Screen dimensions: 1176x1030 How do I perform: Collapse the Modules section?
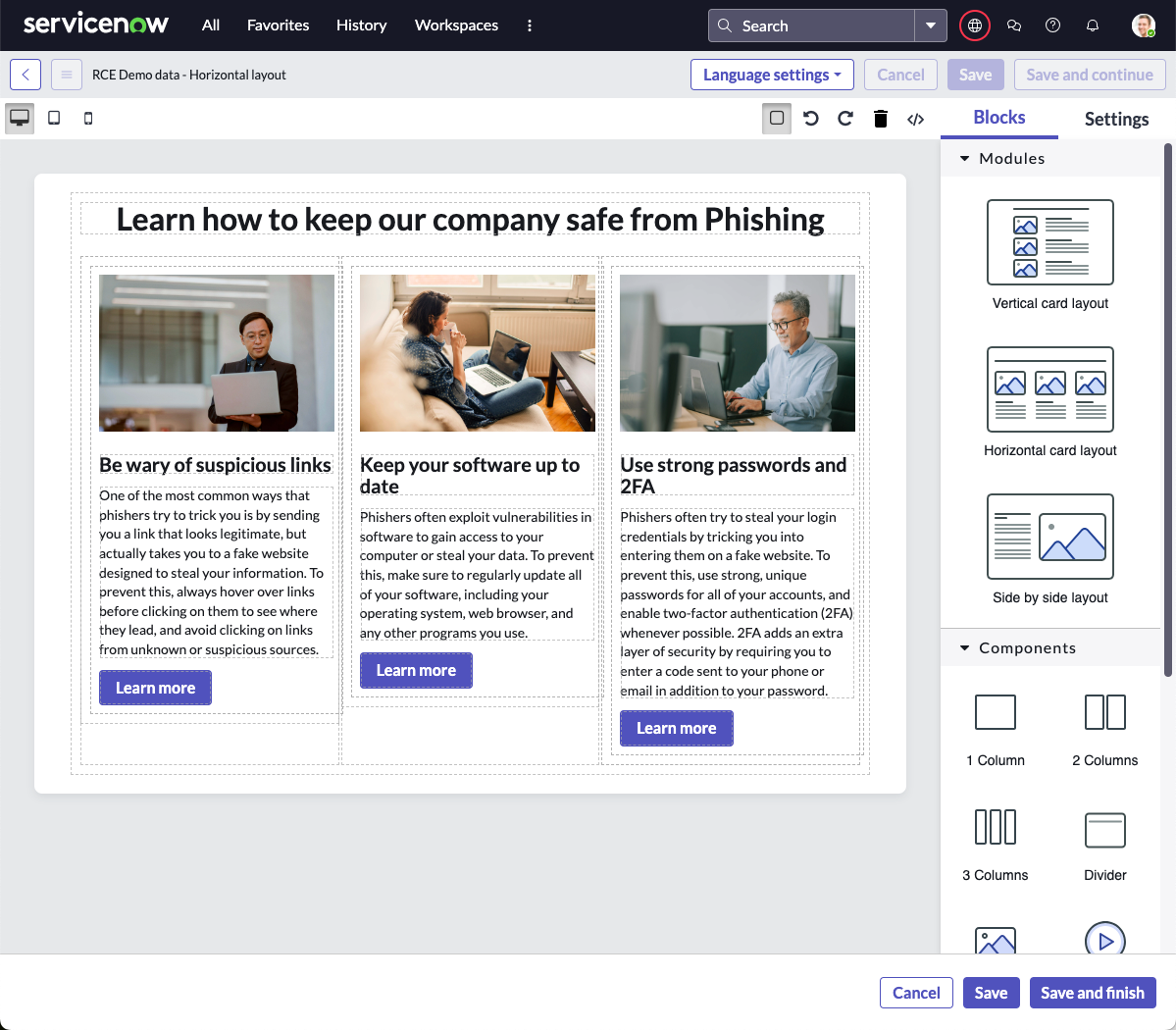tap(964, 158)
